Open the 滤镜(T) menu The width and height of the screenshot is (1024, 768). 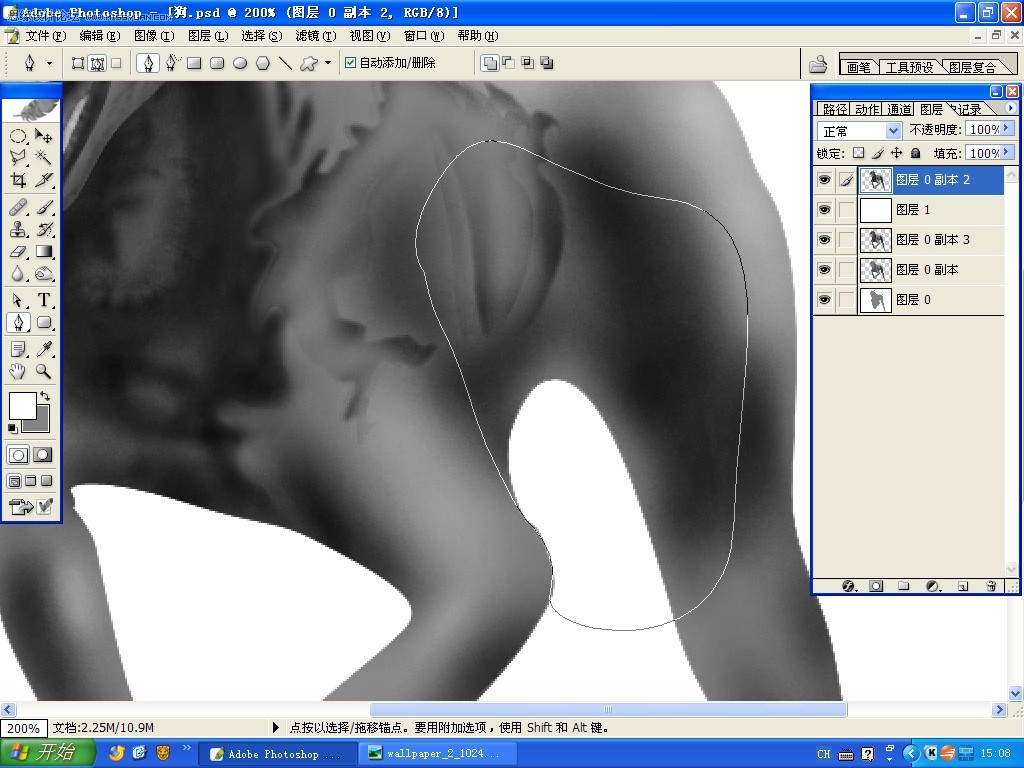[x=315, y=36]
